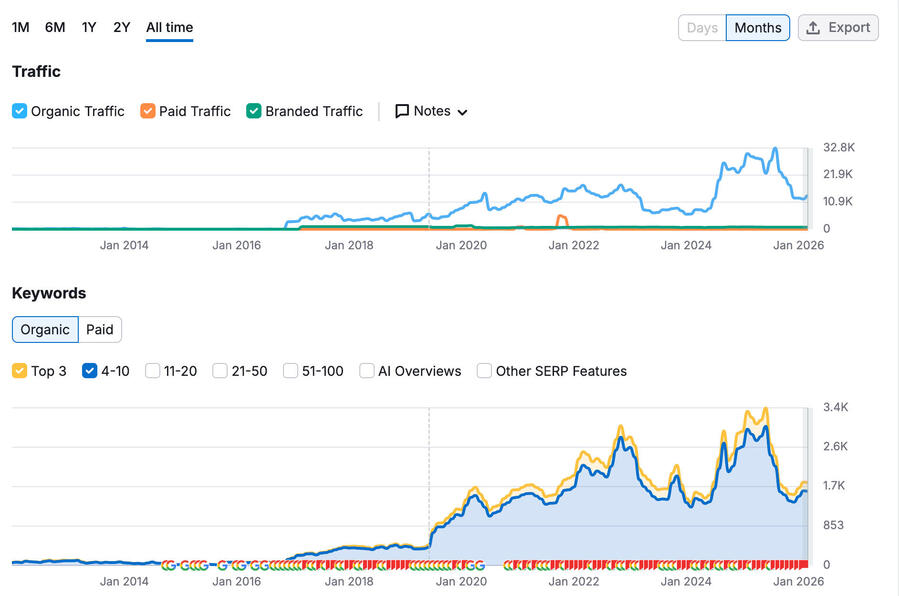Click the orange Paid Traffic spike on chart
The width and height of the screenshot is (899, 596).
(561, 219)
